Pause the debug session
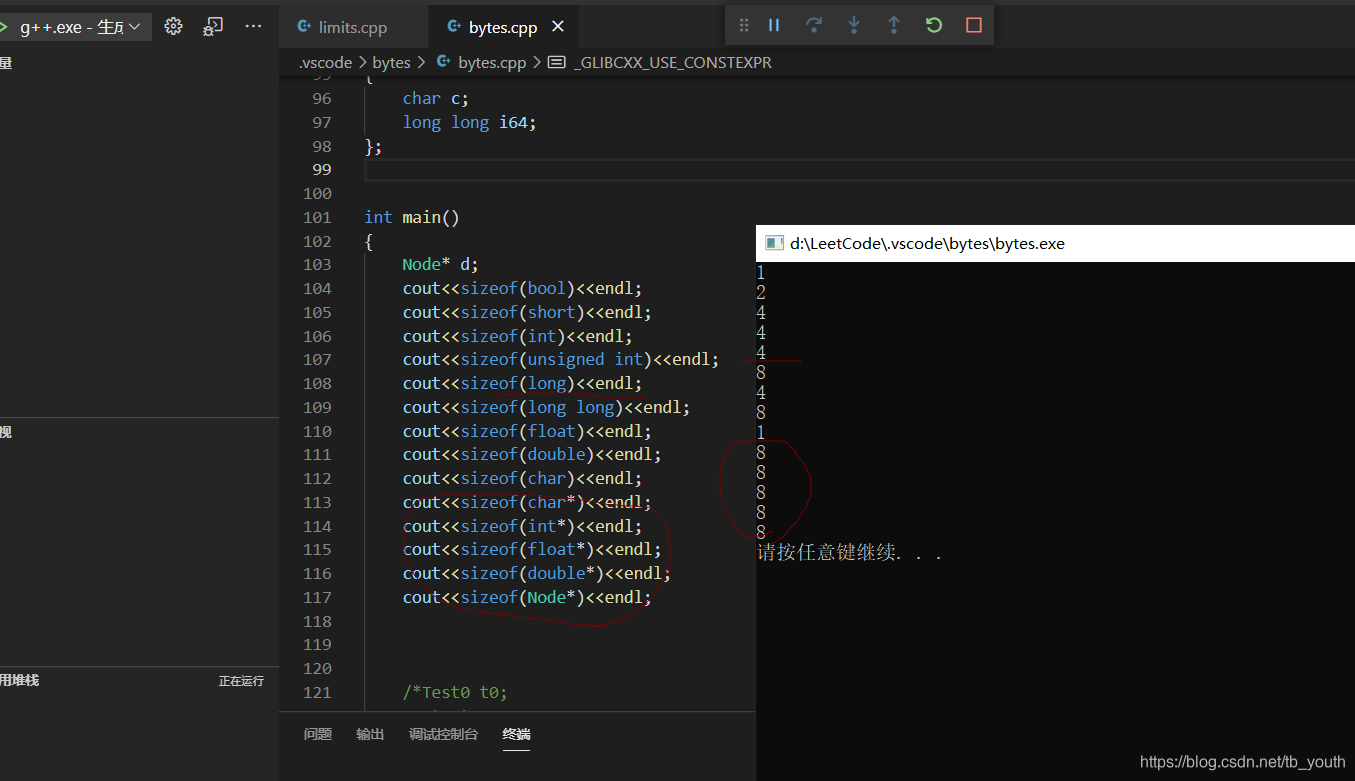 (x=774, y=25)
